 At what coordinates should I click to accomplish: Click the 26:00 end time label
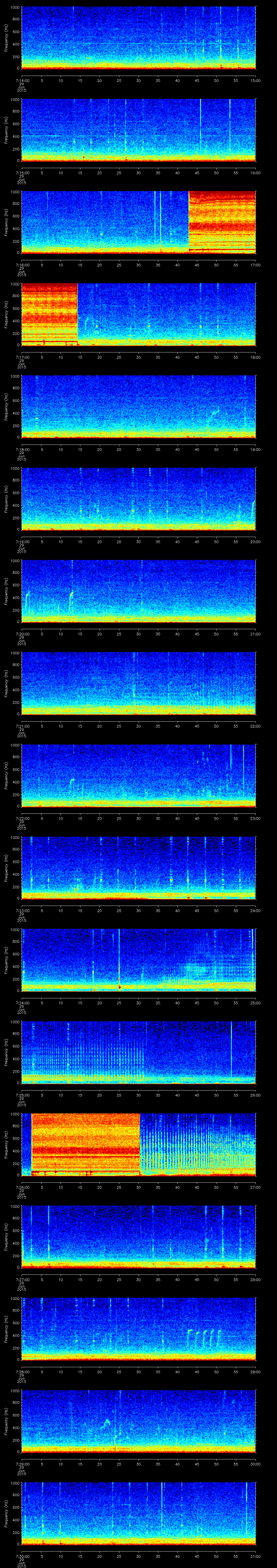[255, 1096]
